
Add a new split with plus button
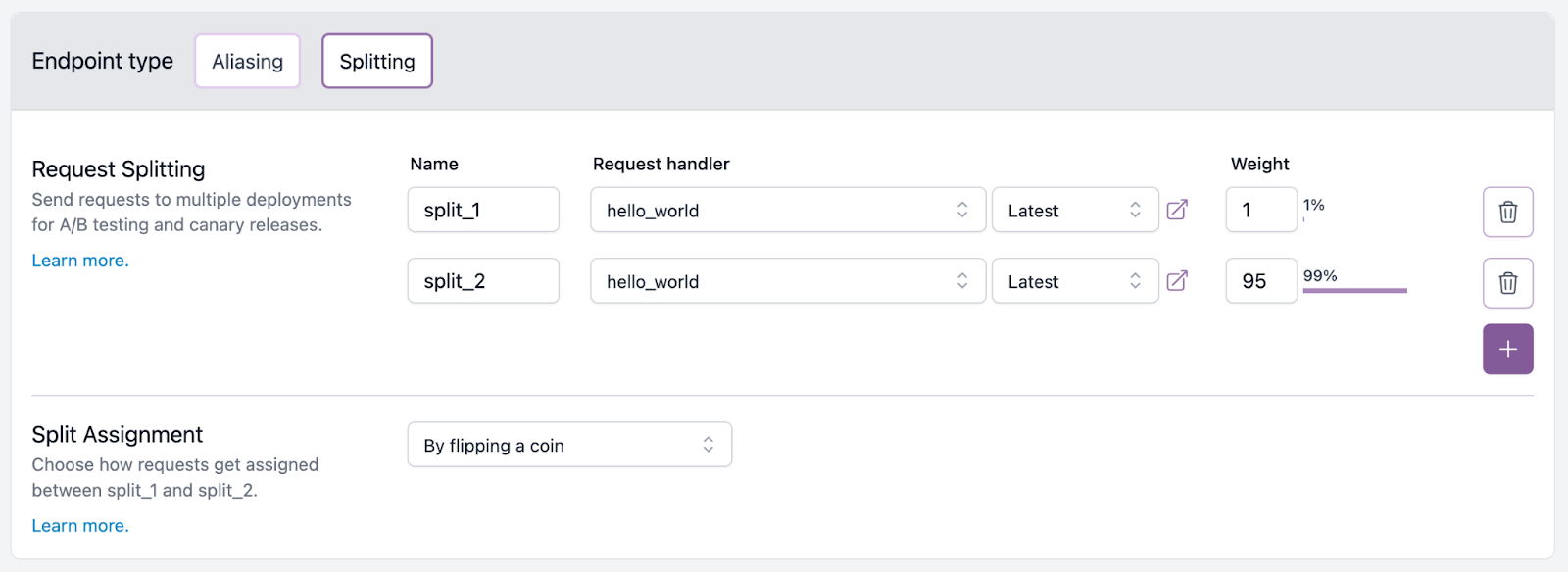click(x=1507, y=350)
